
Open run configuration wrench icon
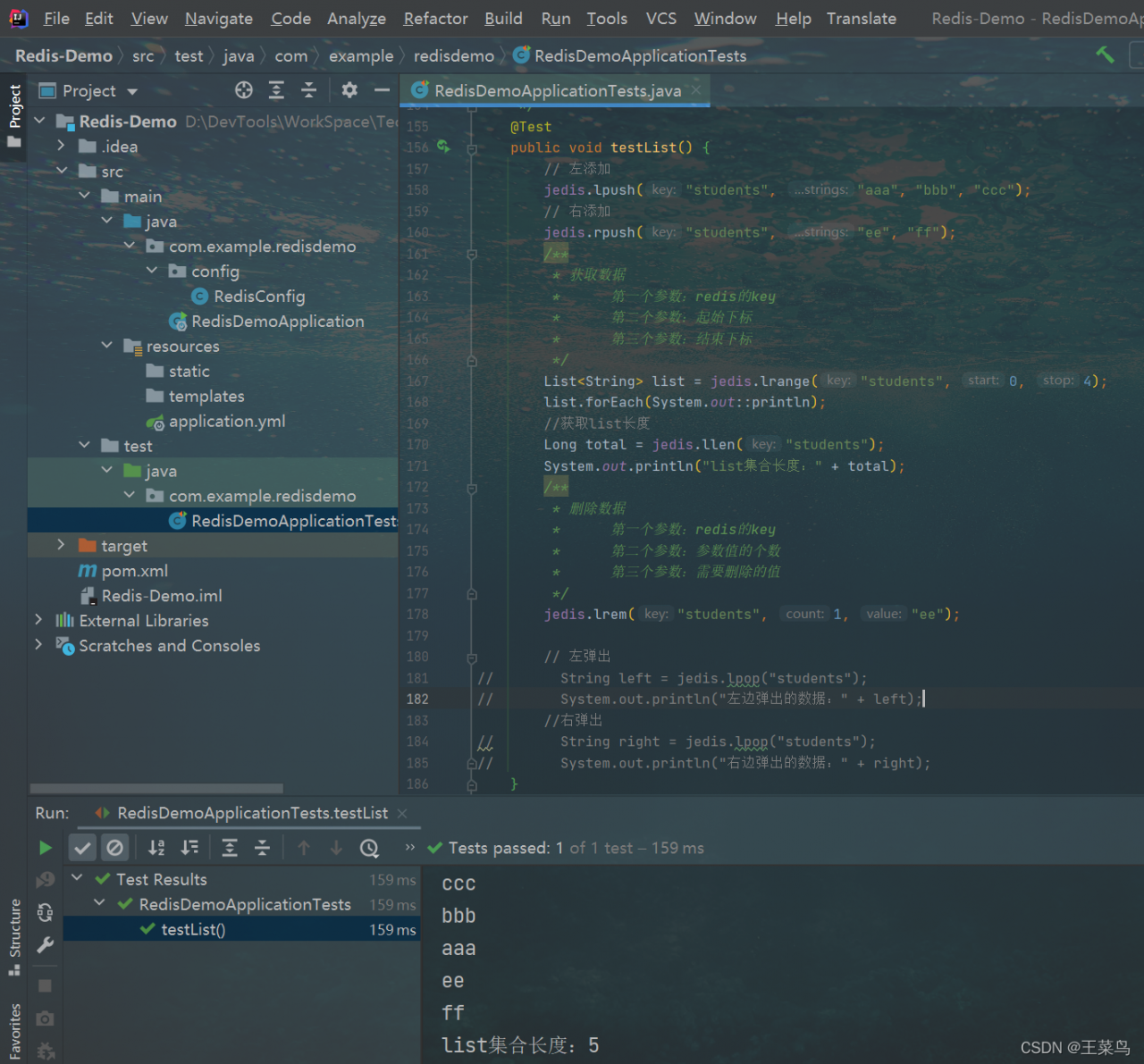click(45, 944)
